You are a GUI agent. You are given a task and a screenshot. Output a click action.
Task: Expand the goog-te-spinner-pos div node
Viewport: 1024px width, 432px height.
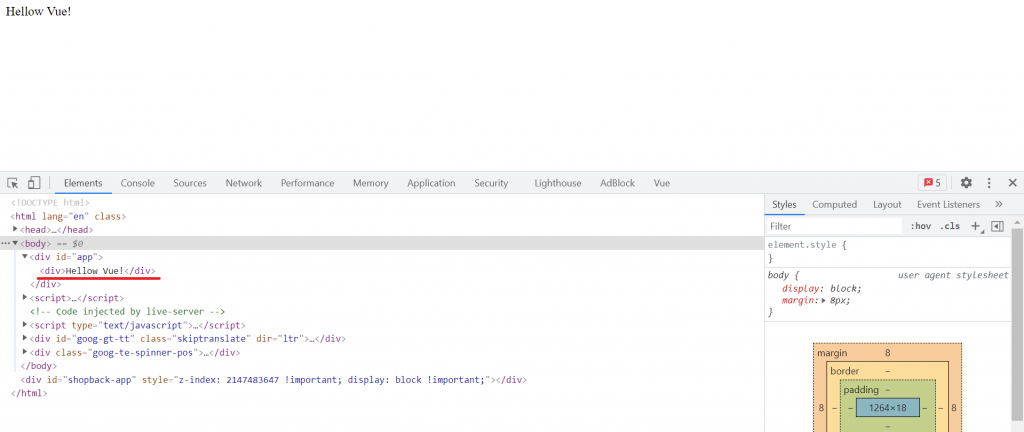point(25,352)
